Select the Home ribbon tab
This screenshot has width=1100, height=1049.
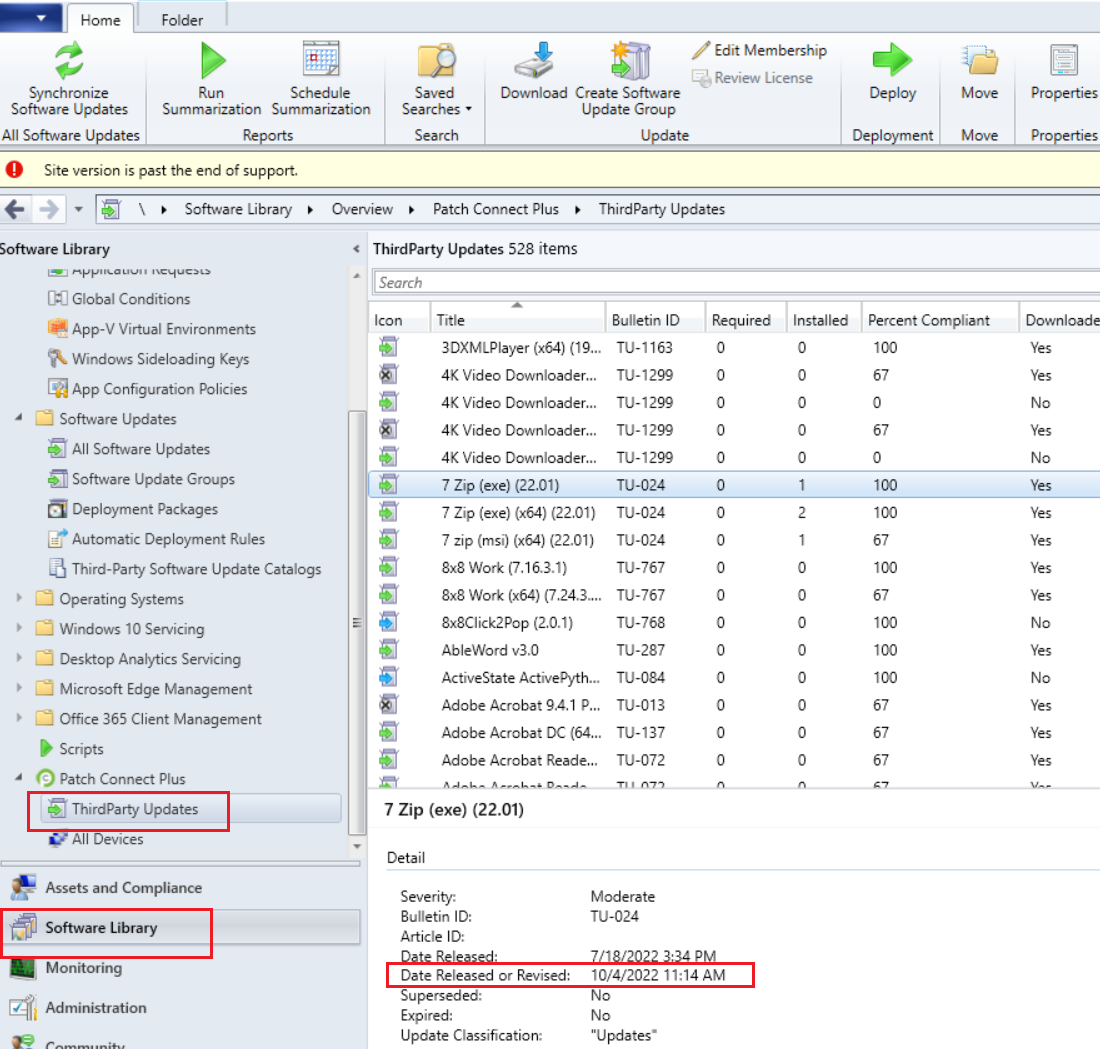(100, 18)
